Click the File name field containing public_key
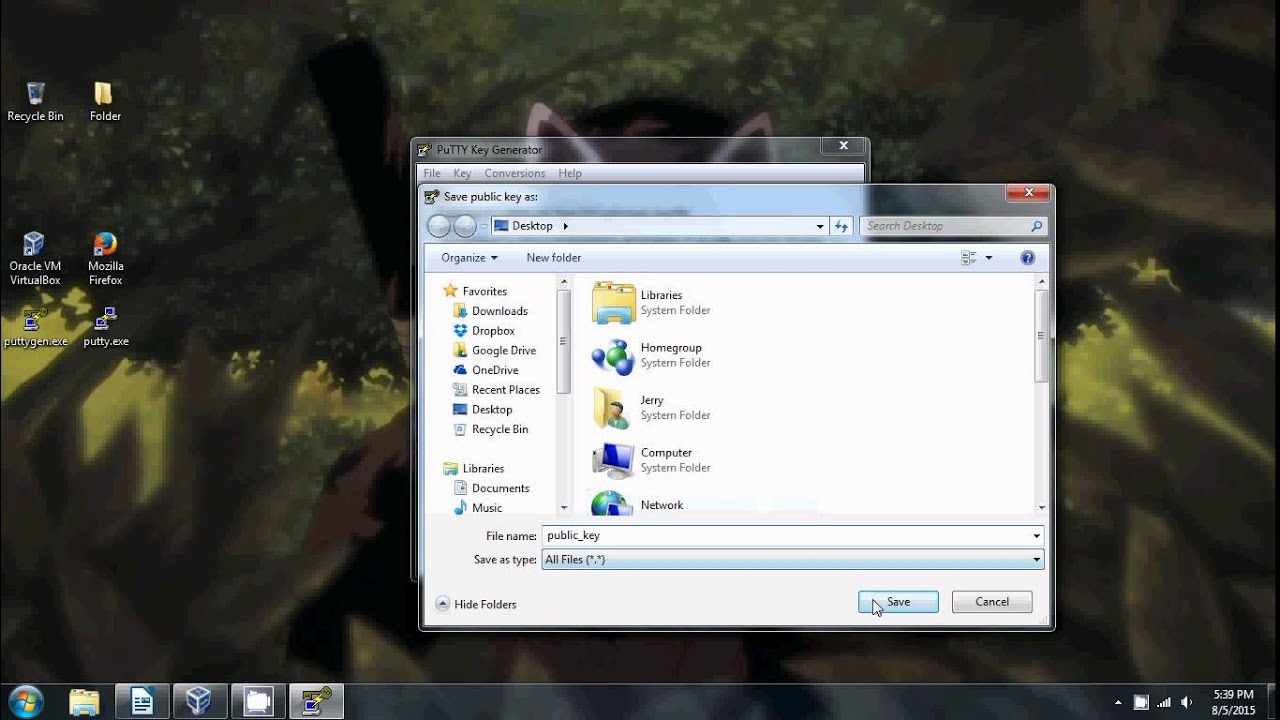 [x=785, y=536]
